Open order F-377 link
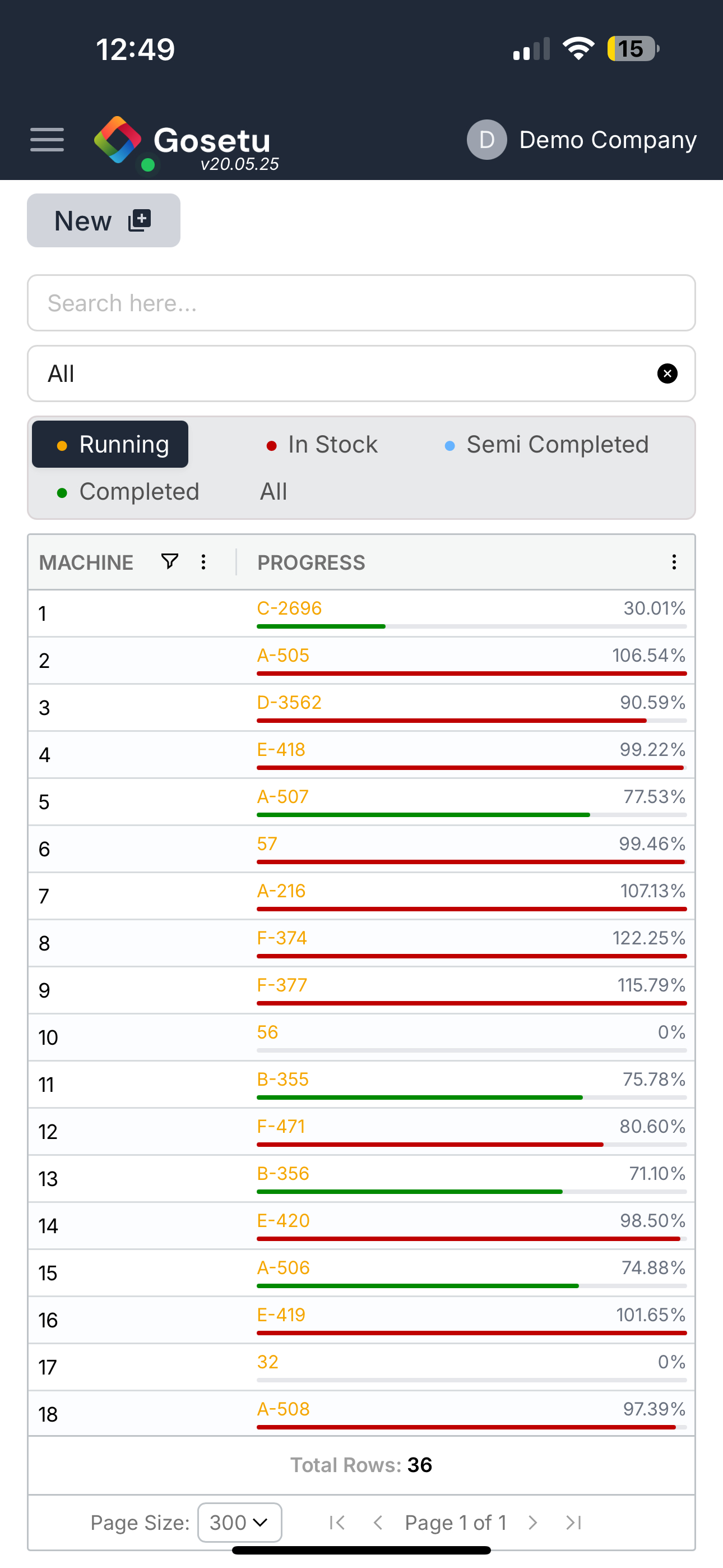 pos(282,985)
